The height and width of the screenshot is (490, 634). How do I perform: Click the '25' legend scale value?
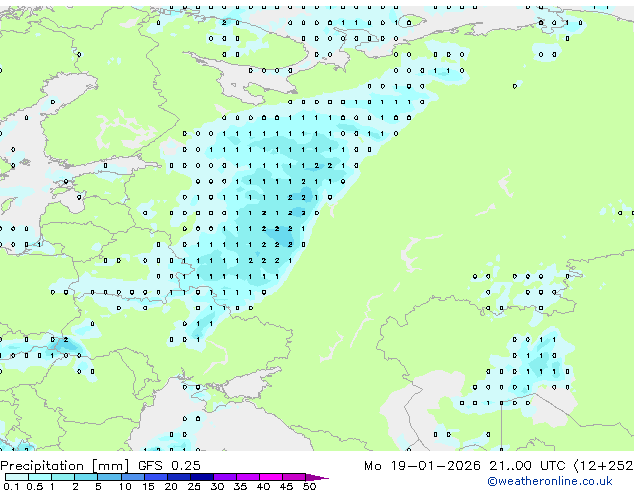click(194, 486)
